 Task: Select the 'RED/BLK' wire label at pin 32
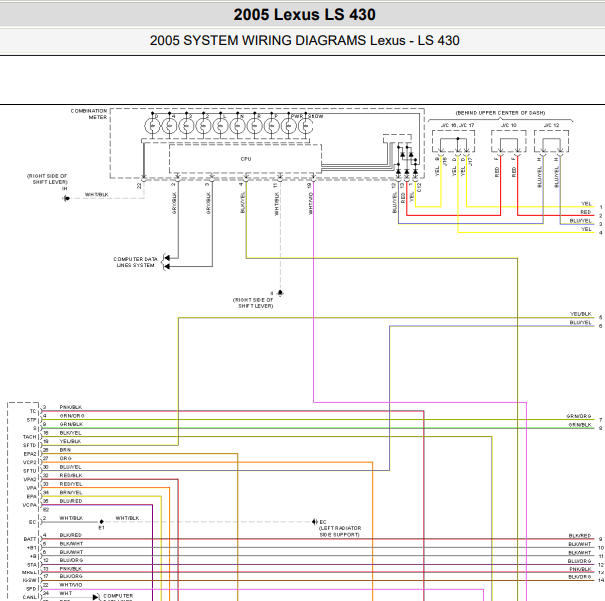(71, 475)
